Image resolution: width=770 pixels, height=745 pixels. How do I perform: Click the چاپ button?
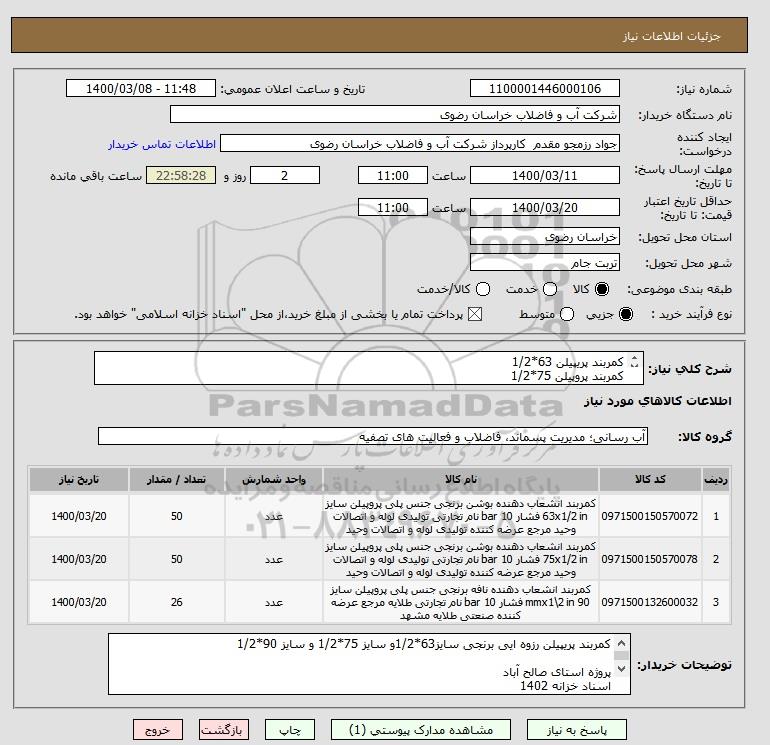point(290,730)
